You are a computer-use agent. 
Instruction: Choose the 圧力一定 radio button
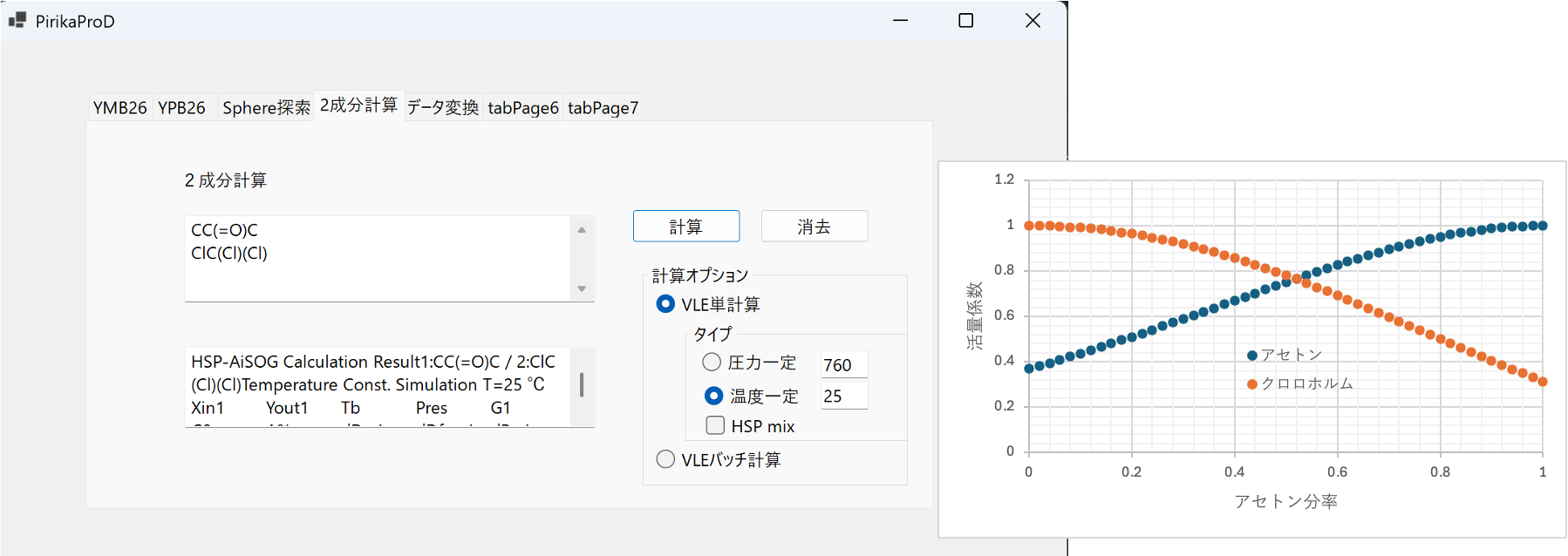tap(712, 363)
